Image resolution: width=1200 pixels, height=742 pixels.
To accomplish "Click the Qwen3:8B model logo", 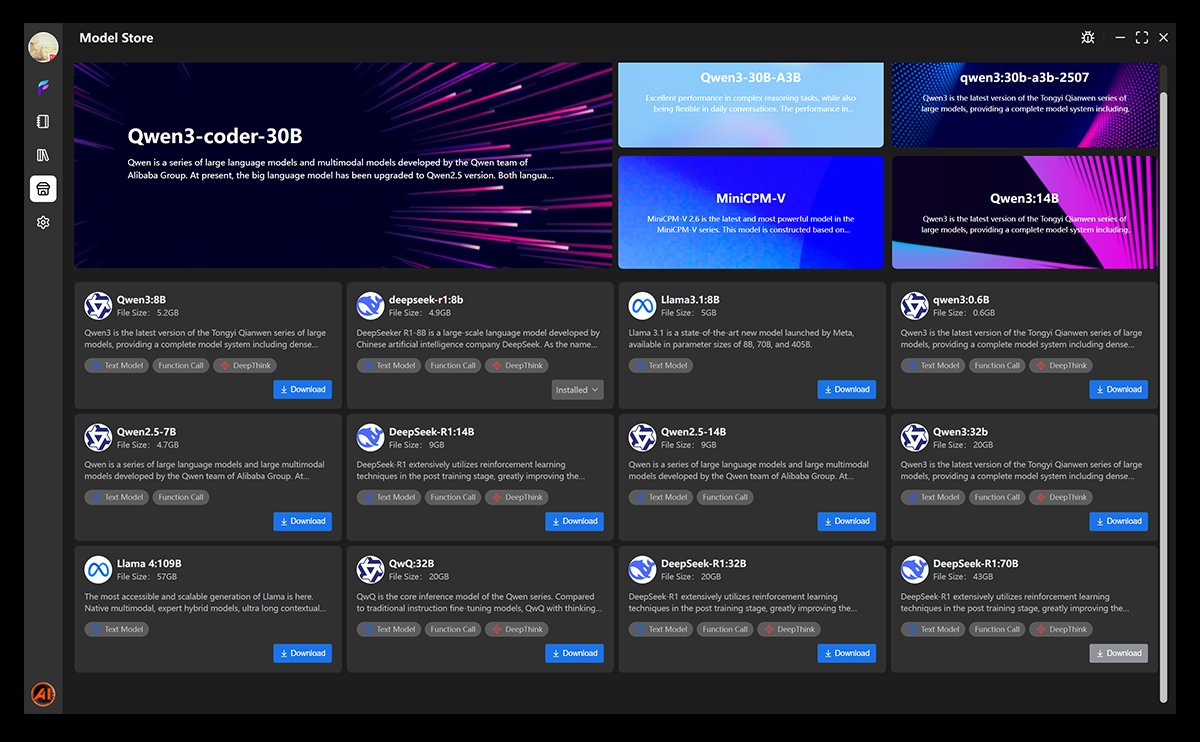I will coord(98,305).
